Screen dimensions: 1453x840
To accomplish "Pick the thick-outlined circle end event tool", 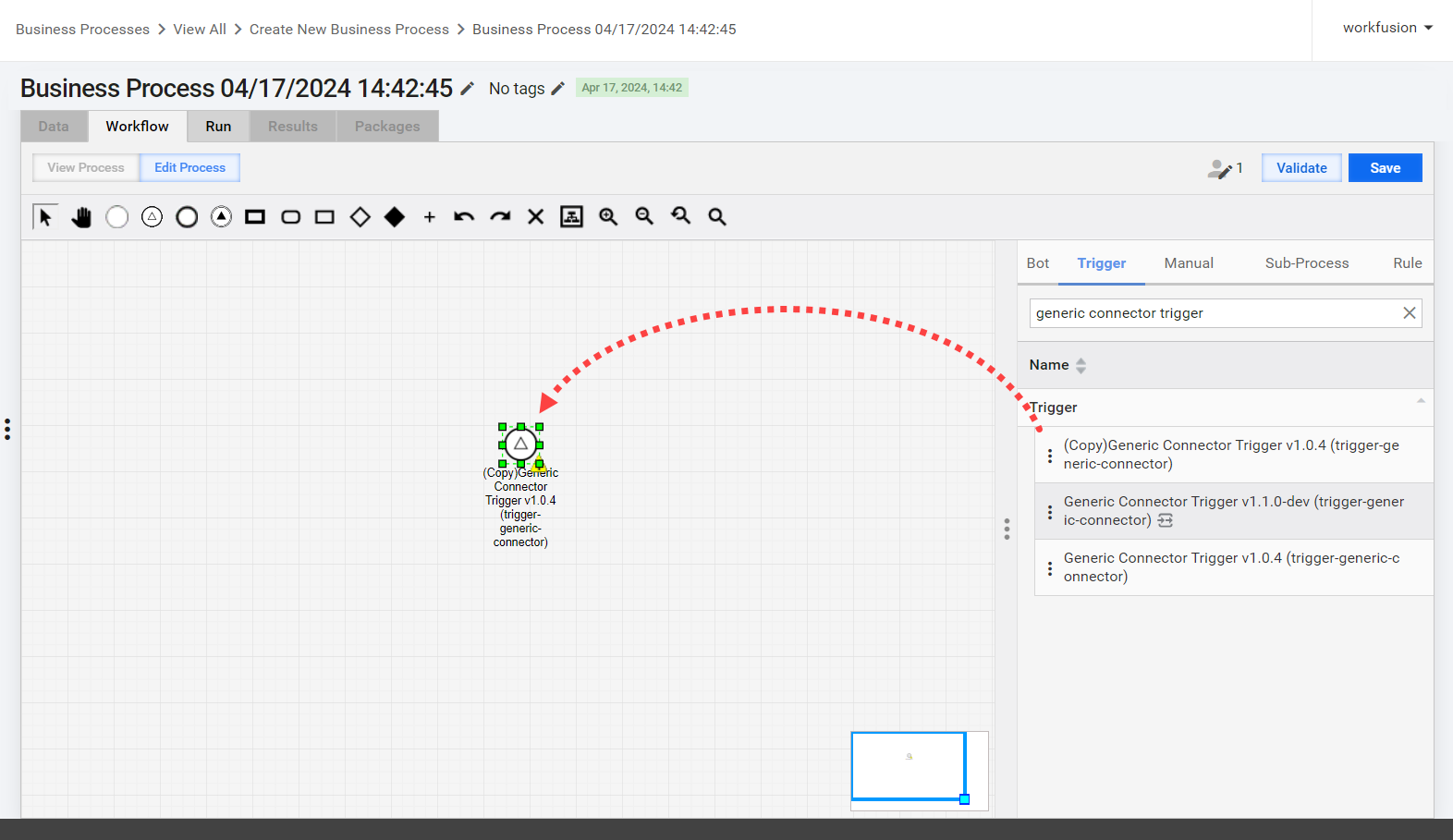I will coord(187,217).
